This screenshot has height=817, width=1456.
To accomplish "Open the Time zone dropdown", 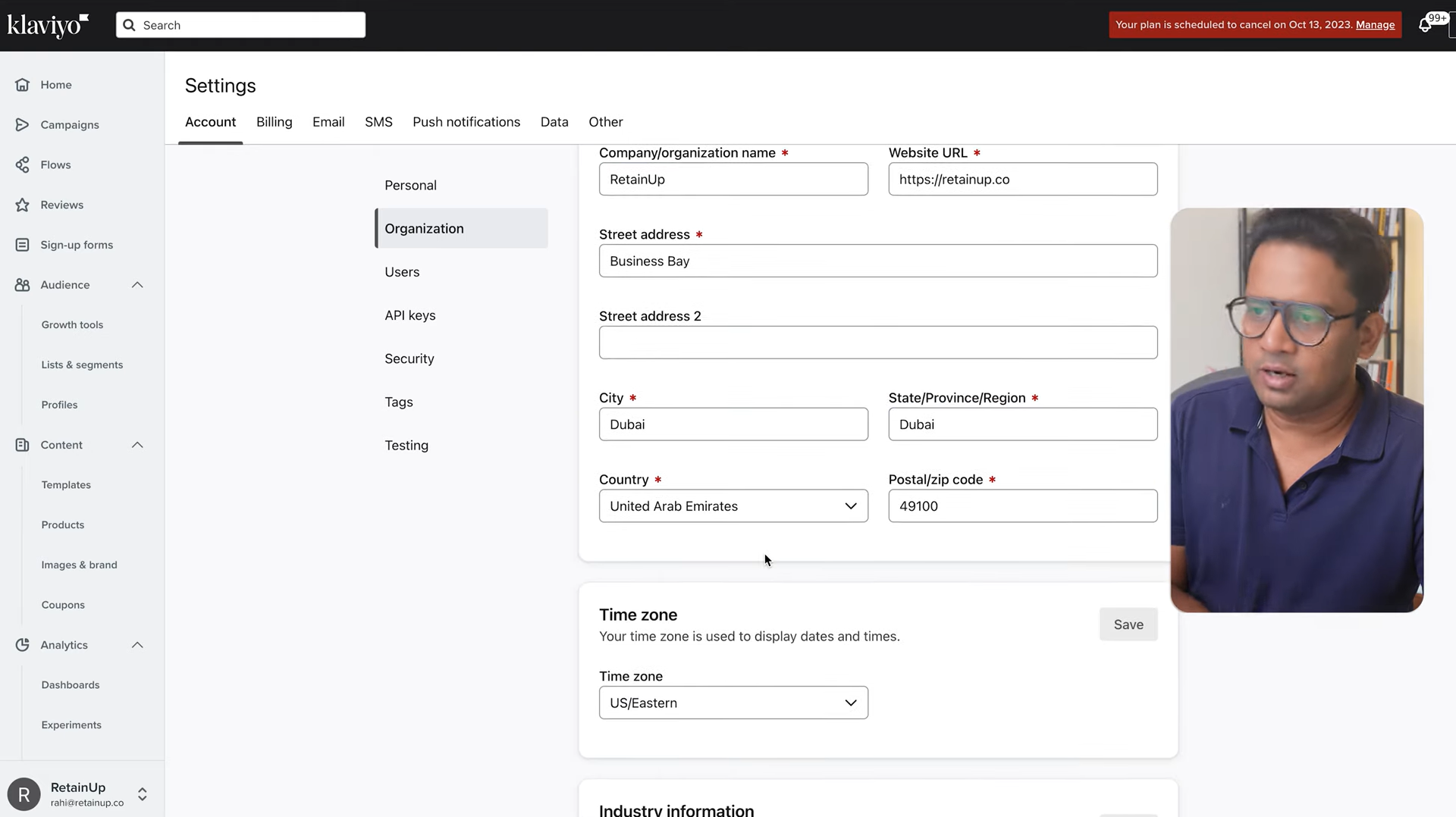I will (x=733, y=703).
